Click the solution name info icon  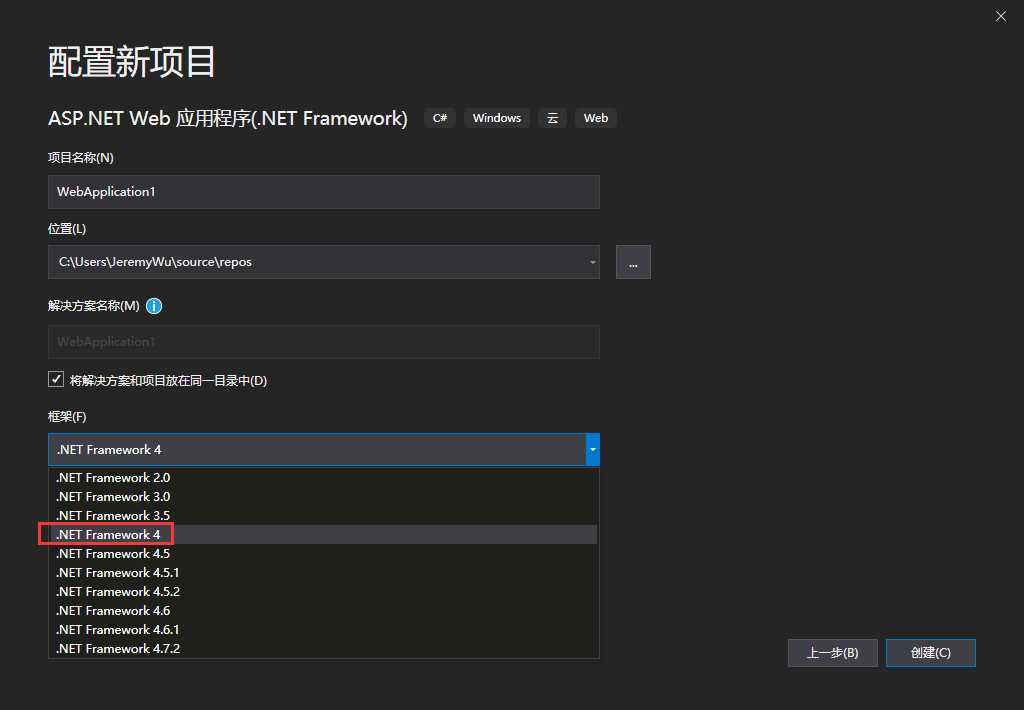(154, 306)
